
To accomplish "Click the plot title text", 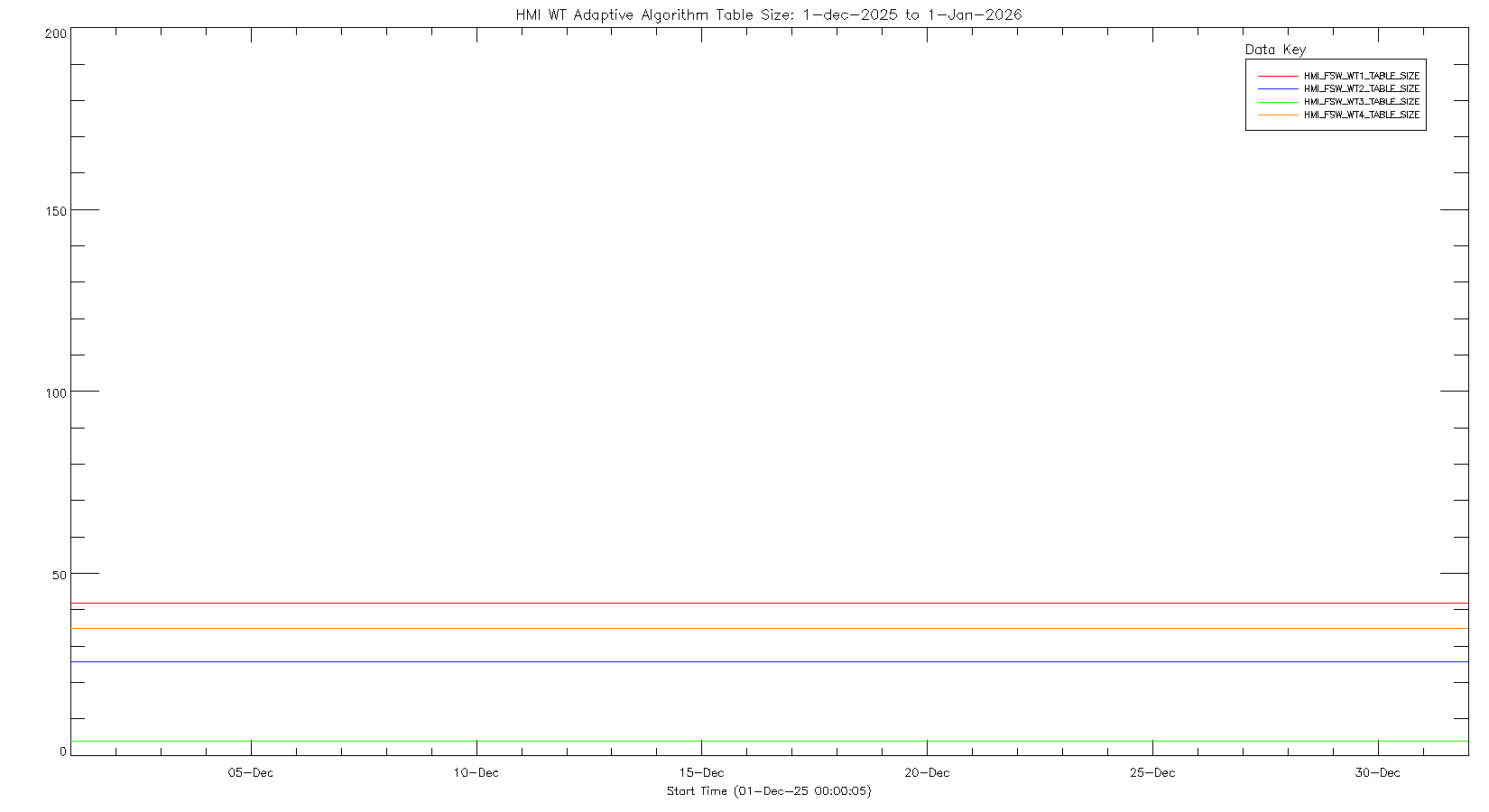I will coord(768,14).
